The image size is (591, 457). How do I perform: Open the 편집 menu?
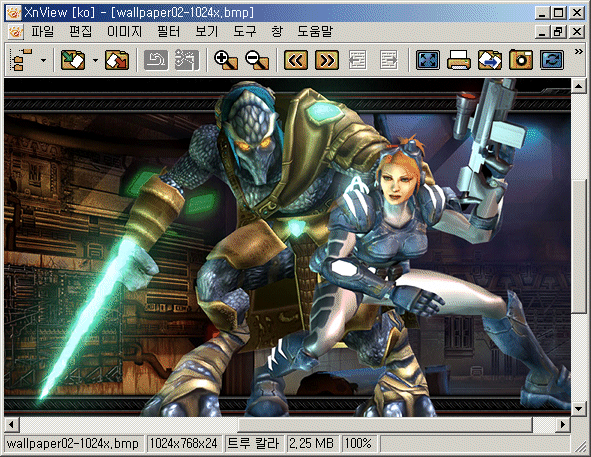coord(80,31)
